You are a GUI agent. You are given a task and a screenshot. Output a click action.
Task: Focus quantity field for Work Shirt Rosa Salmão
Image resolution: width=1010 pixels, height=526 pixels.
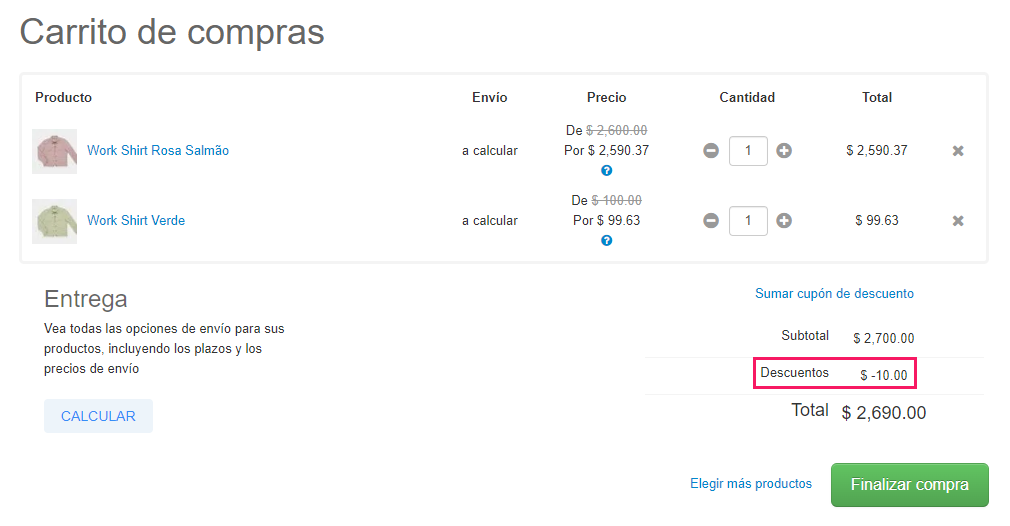pos(748,151)
